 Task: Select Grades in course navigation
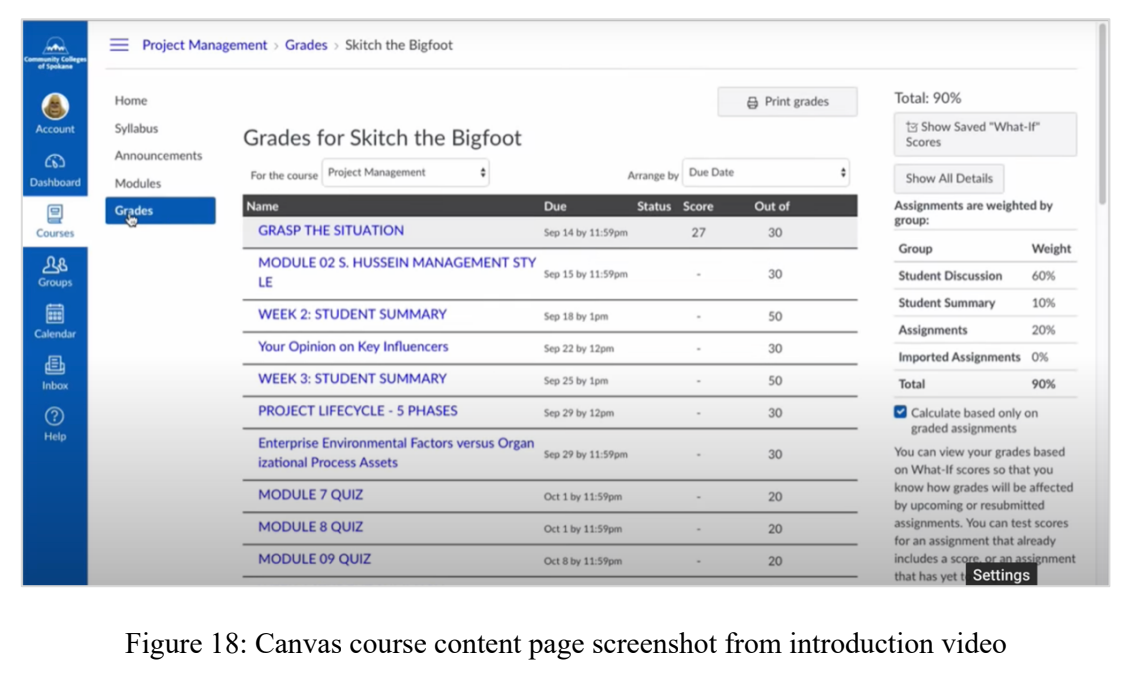161,210
